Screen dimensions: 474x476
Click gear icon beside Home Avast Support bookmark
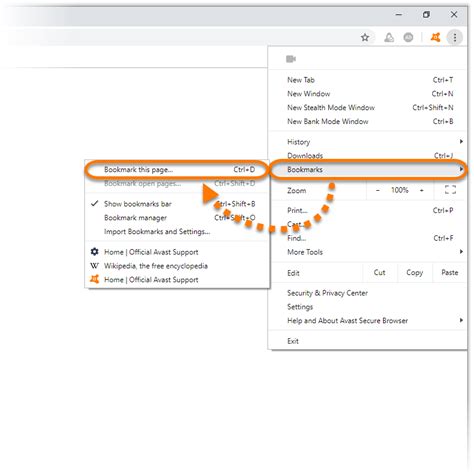click(x=94, y=252)
